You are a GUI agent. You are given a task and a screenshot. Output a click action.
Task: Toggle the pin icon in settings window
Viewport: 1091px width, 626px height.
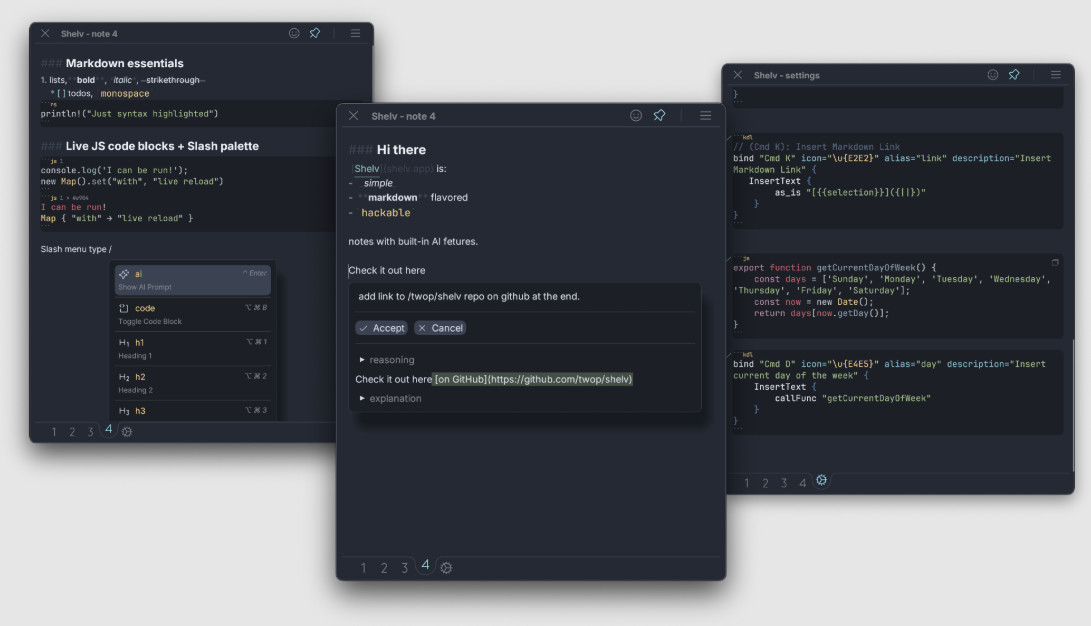click(1014, 74)
